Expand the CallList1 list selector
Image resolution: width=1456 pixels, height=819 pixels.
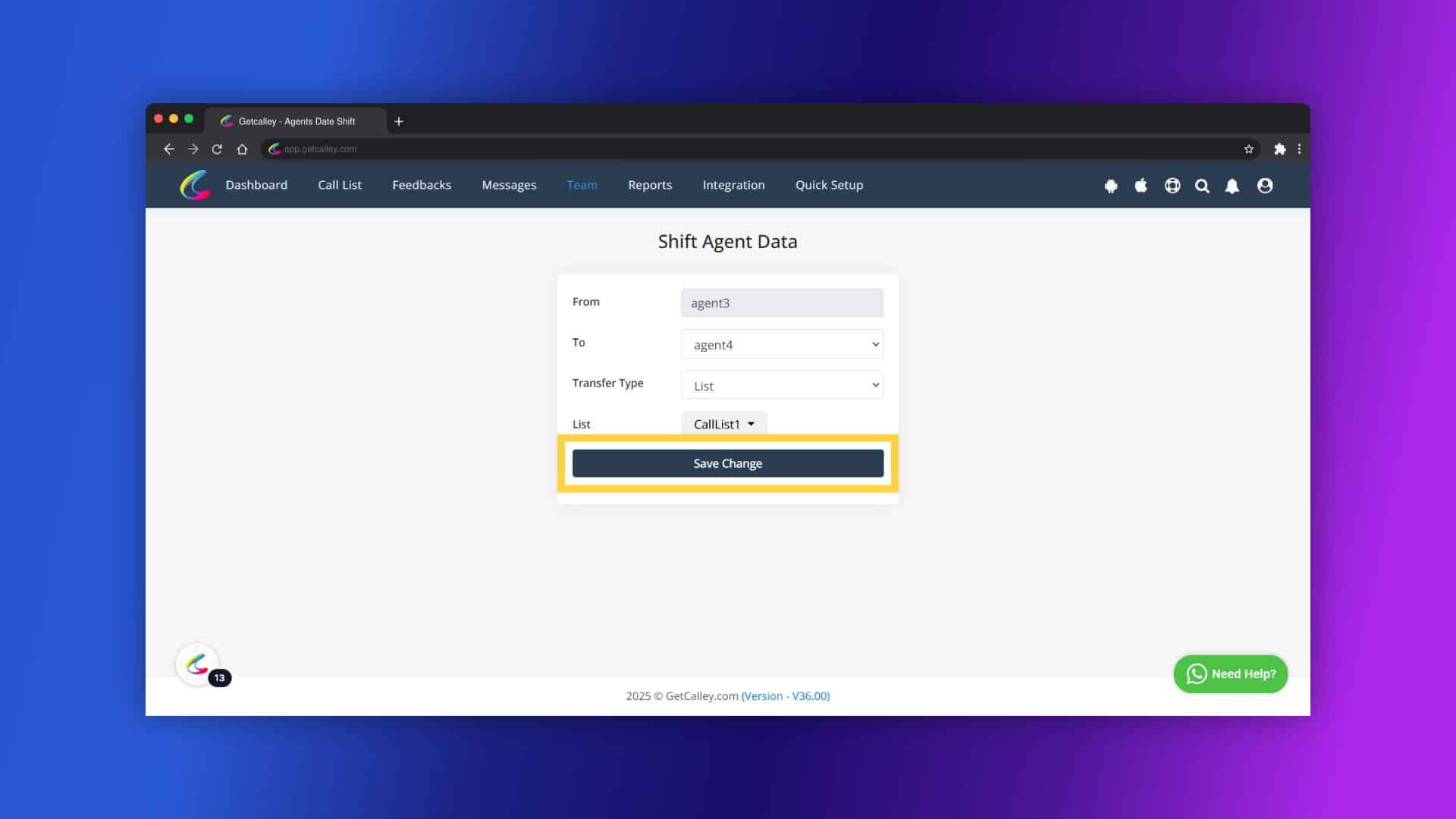(751, 423)
